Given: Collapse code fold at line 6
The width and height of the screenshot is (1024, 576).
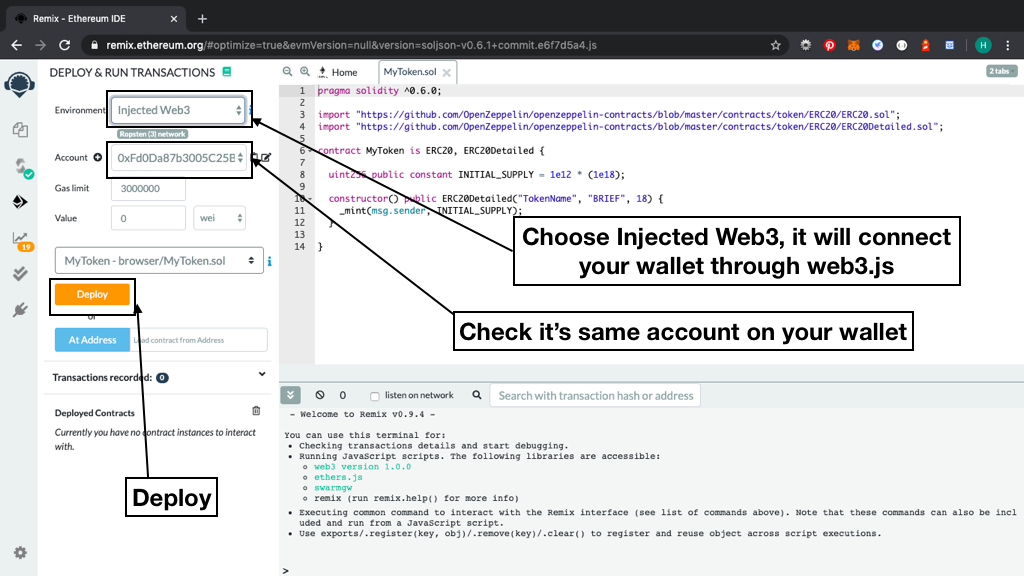Looking at the screenshot, I should tap(310, 151).
